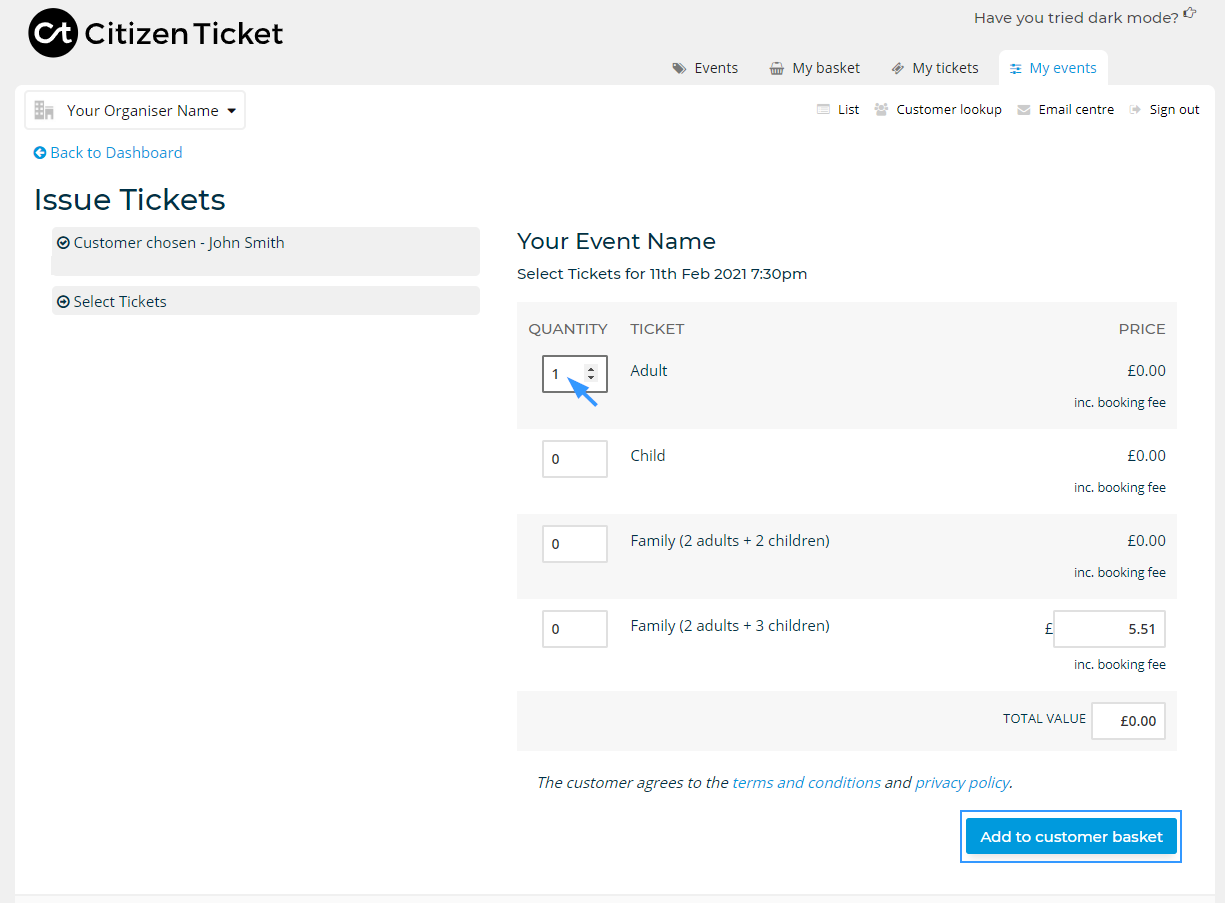The image size is (1225, 903).
Task: Click the basket icon beside My basket
Action: [777, 67]
